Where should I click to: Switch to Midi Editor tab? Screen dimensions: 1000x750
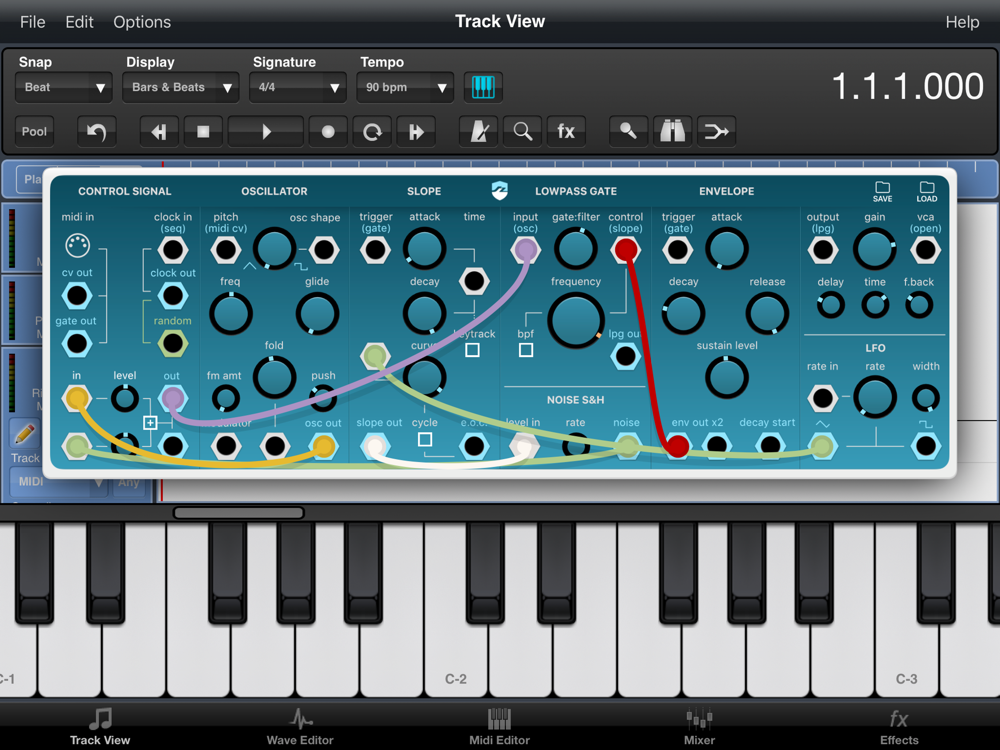pyautogui.click(x=499, y=726)
